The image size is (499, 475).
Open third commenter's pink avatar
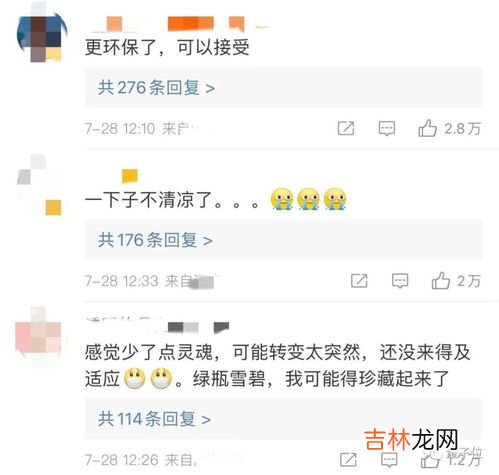point(39,336)
